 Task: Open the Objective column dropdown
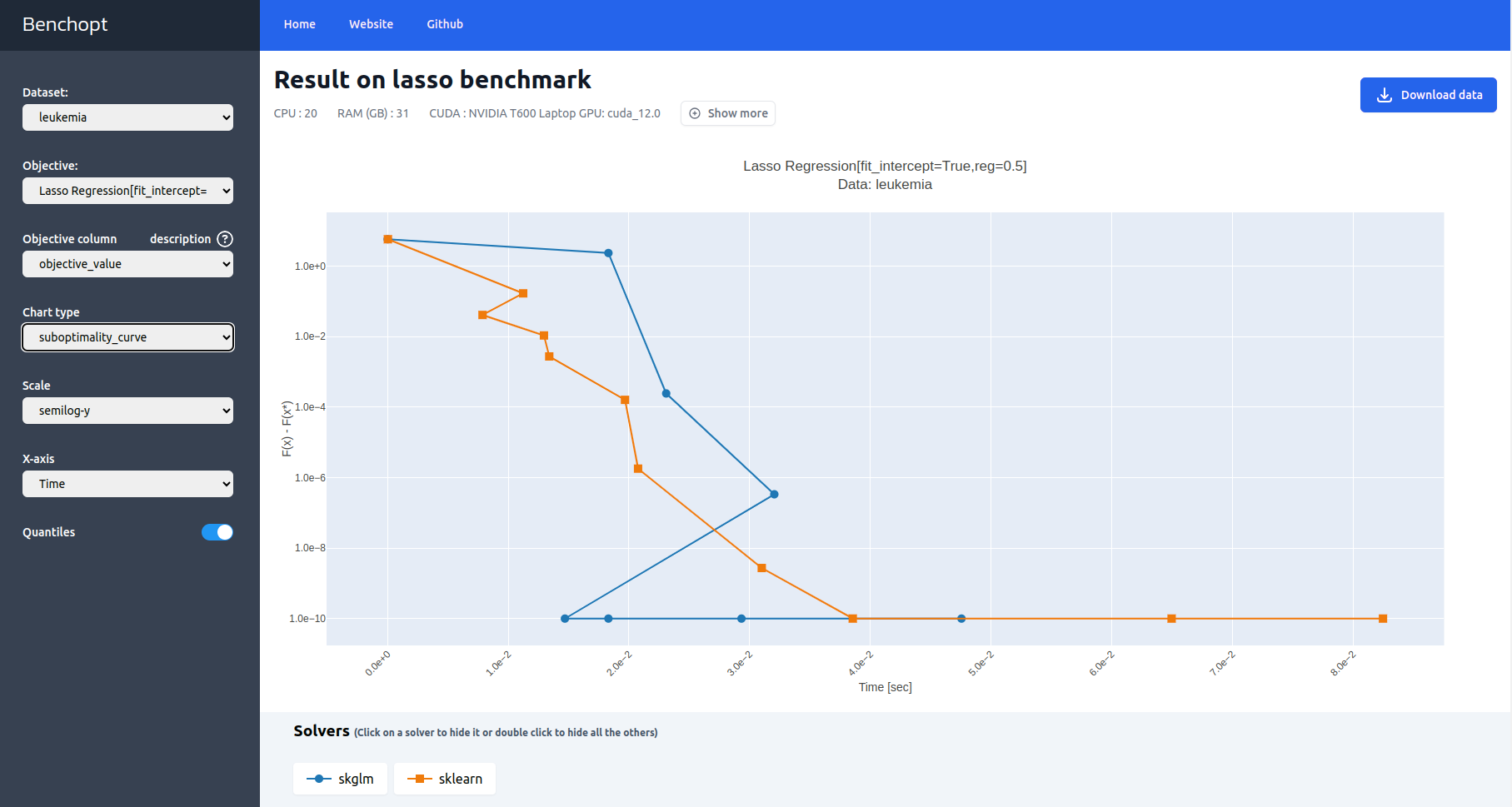(x=127, y=264)
